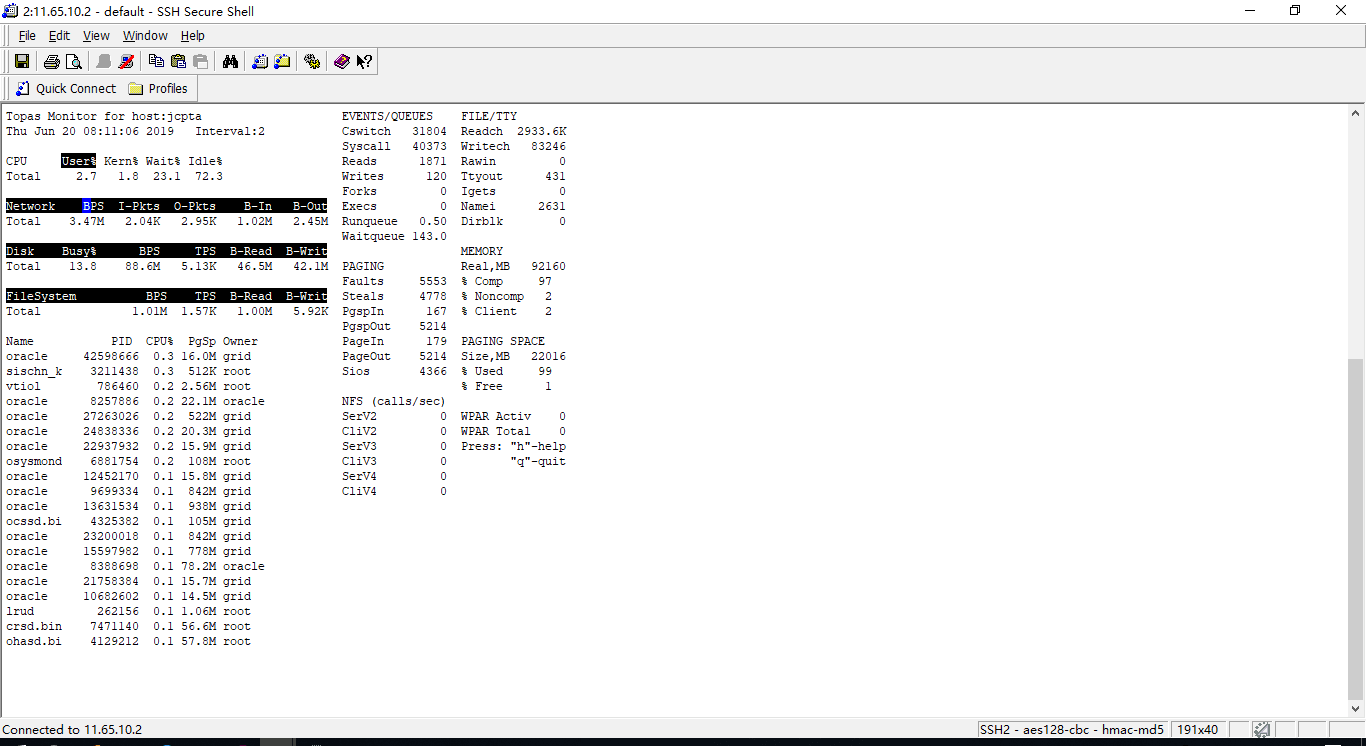Viewport: 1366px width, 746px height.
Task: Expand the Profiles folder dropdown
Action: click(x=158, y=89)
